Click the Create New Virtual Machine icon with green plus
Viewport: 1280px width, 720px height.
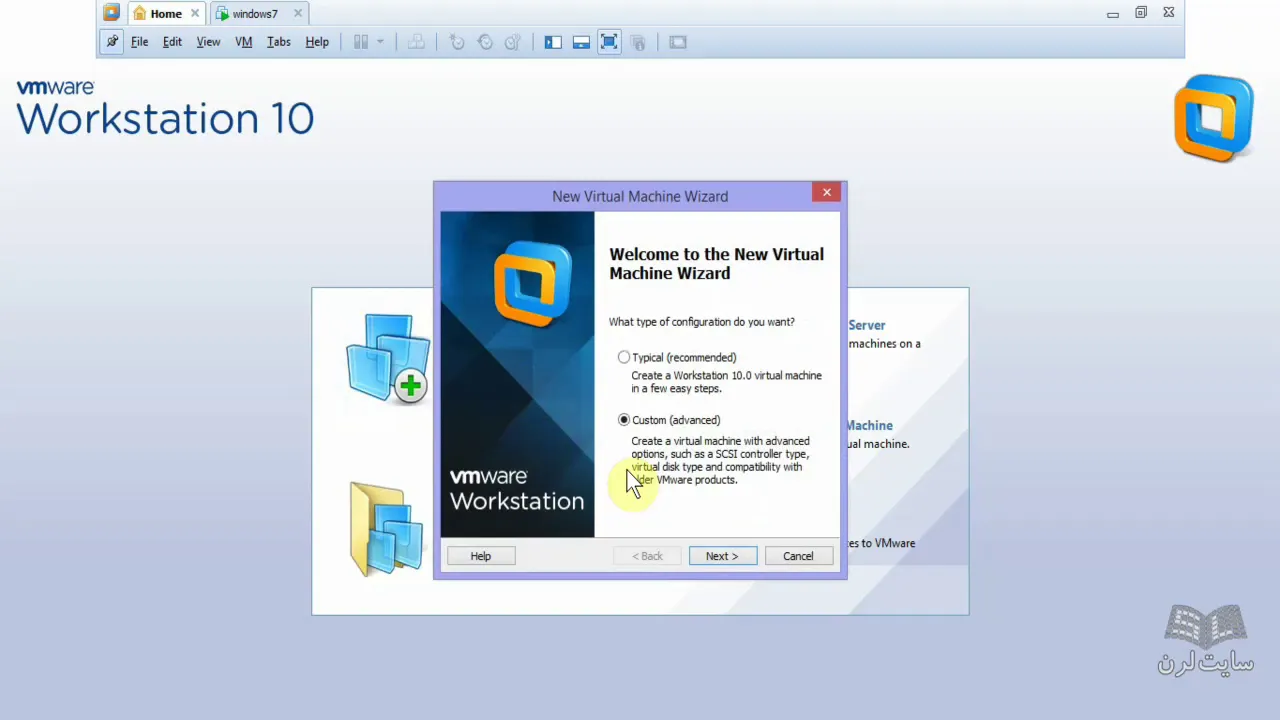(388, 358)
